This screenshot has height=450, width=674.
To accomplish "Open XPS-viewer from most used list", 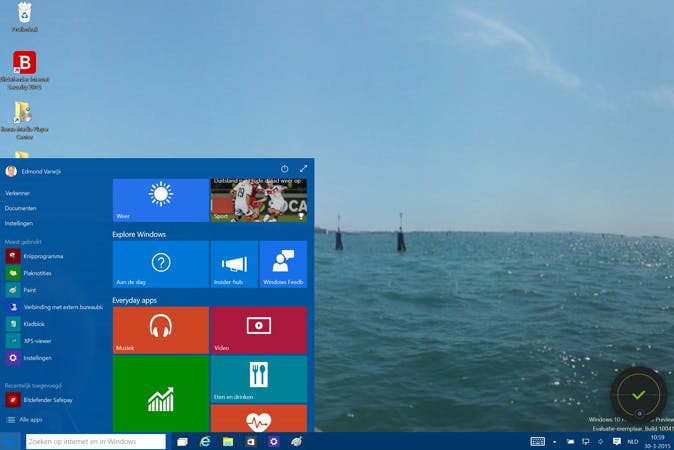I will coord(29,341).
